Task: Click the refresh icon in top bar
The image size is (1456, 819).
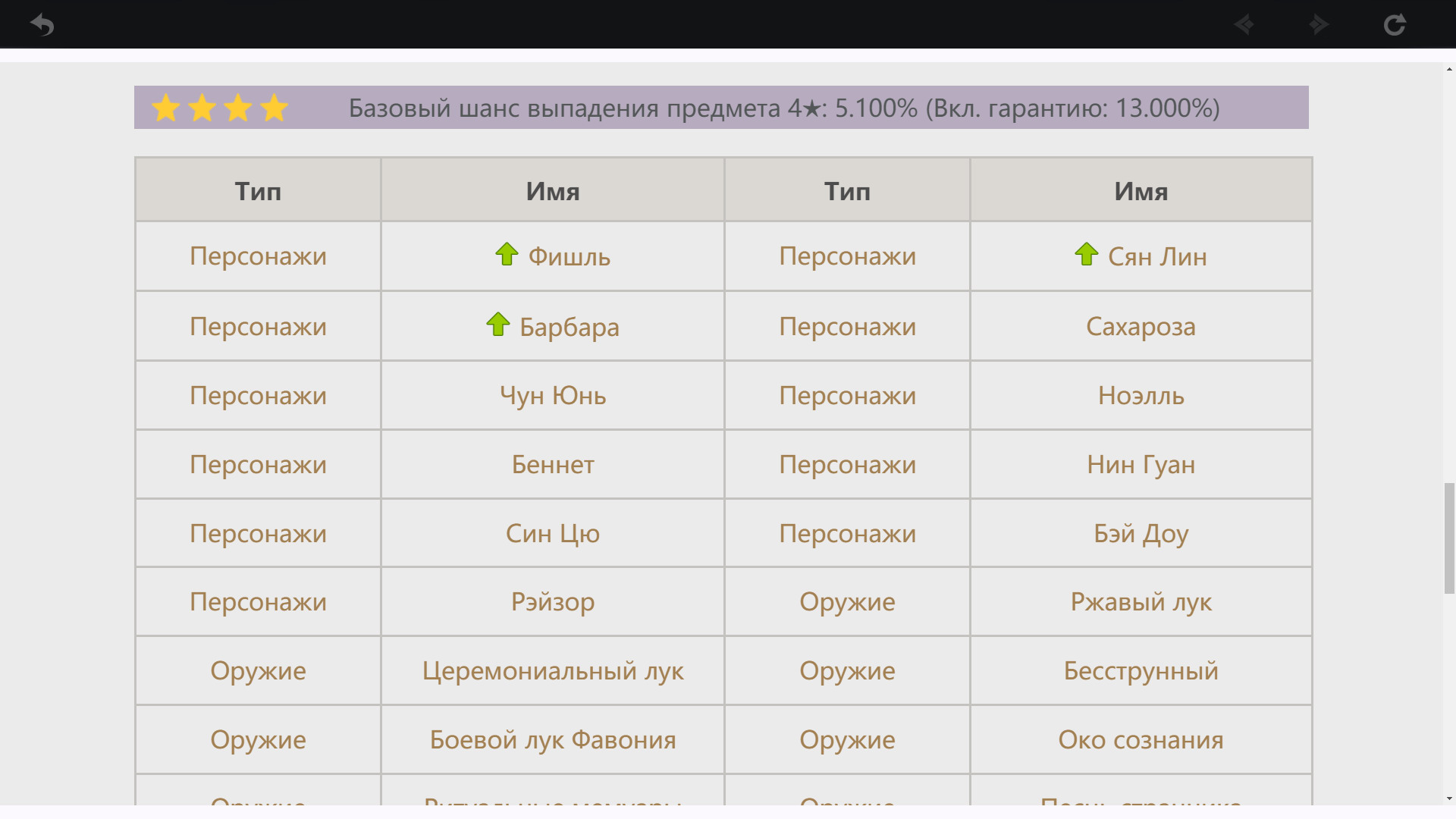Action: pos(1395,25)
